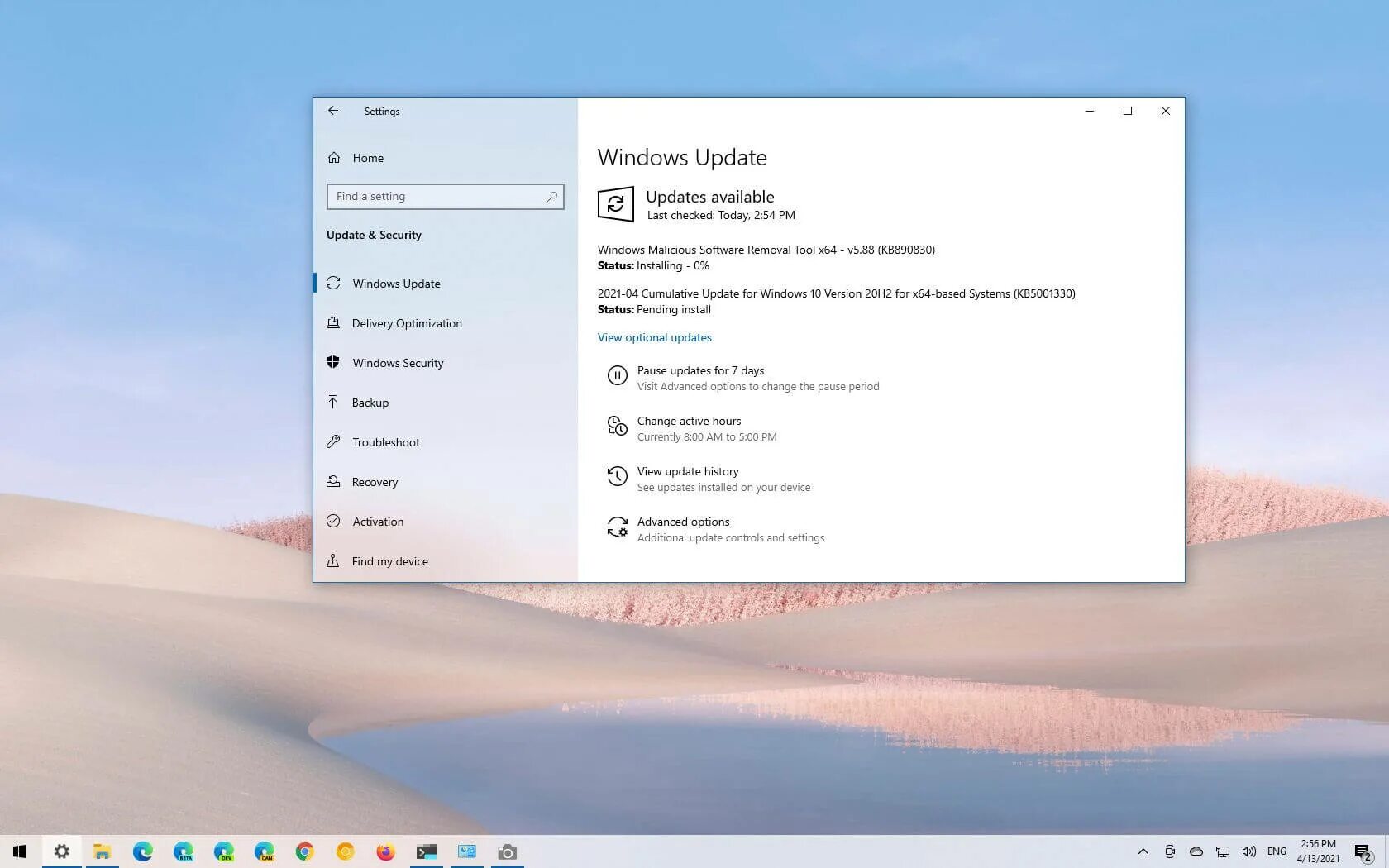The image size is (1389, 868).
Task: Launch Edge Beta from the taskbar
Action: (183, 851)
